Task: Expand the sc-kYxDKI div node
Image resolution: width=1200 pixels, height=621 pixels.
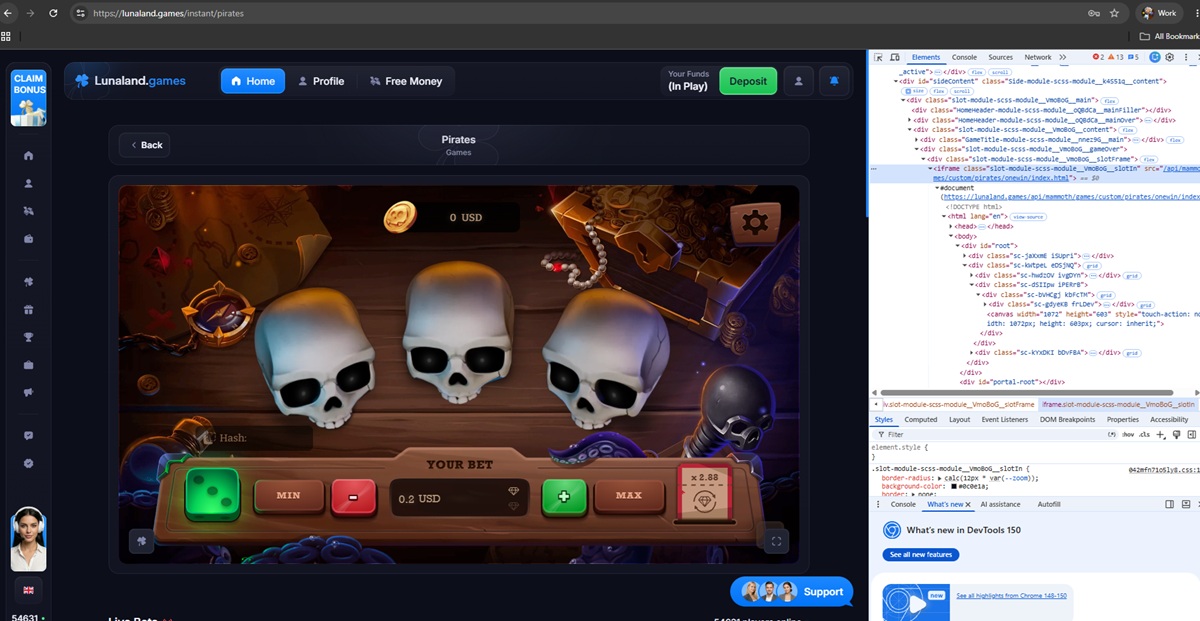Action: click(972, 353)
